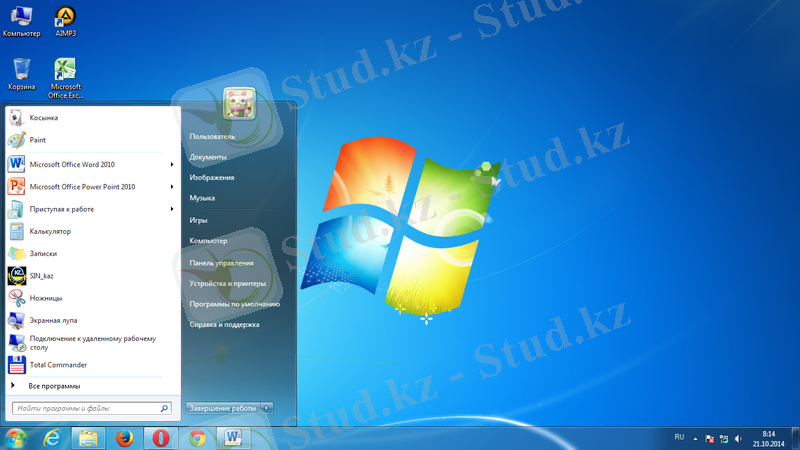The height and width of the screenshot is (450, 800).
Task: Launch Total Commander from the Start menu
Action: point(58,365)
